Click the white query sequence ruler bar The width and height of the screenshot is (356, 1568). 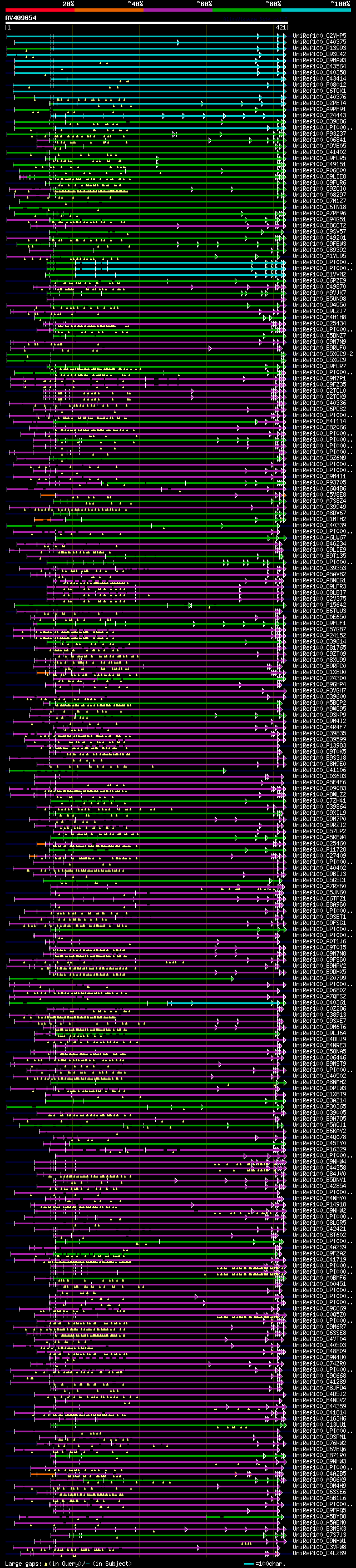(x=147, y=23)
